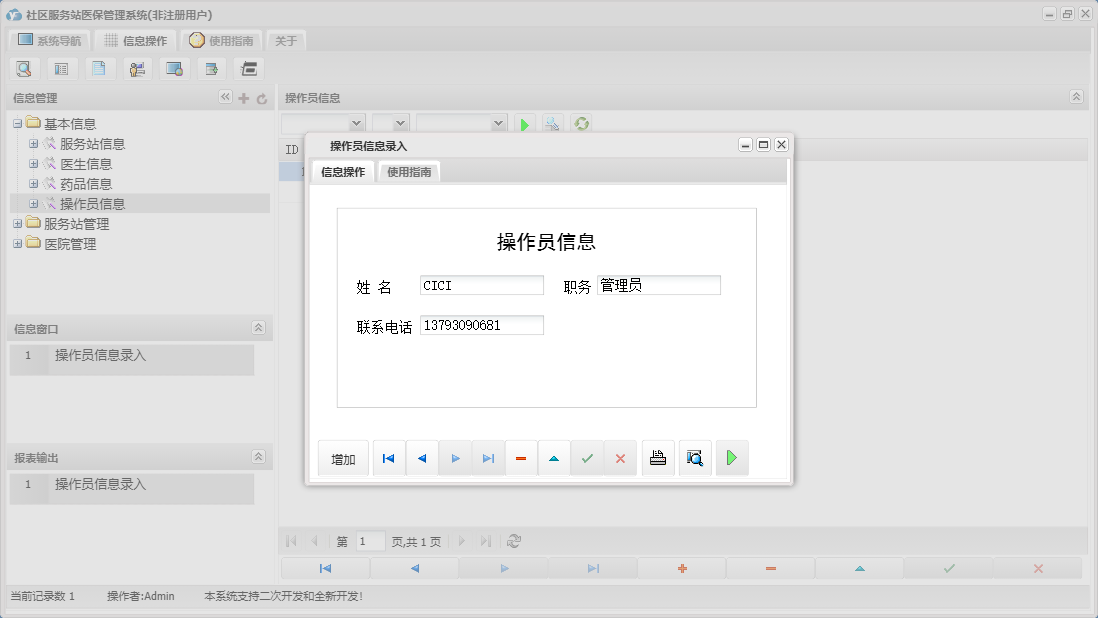Confirm the entry with the green checkmark
Screen dimensions: 1098x618
(587, 457)
